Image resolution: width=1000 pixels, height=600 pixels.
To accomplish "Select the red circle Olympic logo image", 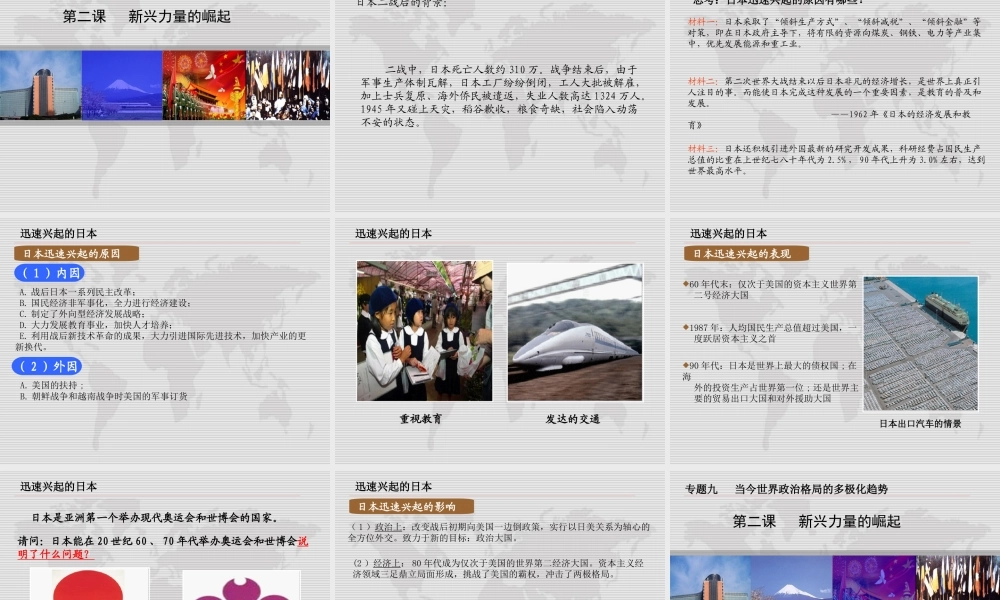I will pyautogui.click(x=89, y=584).
